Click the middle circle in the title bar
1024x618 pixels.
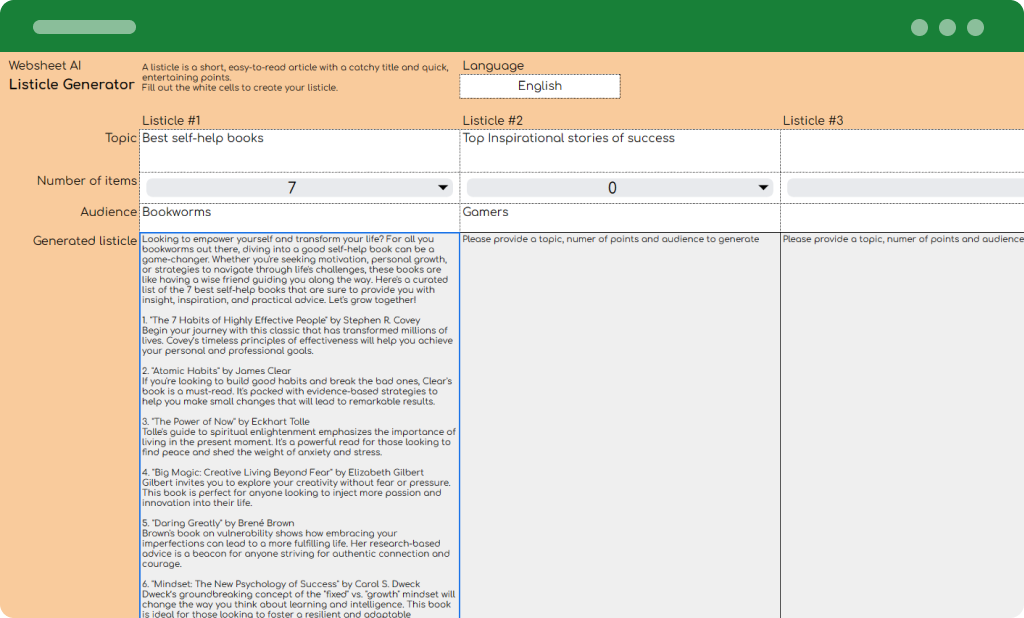(947, 27)
